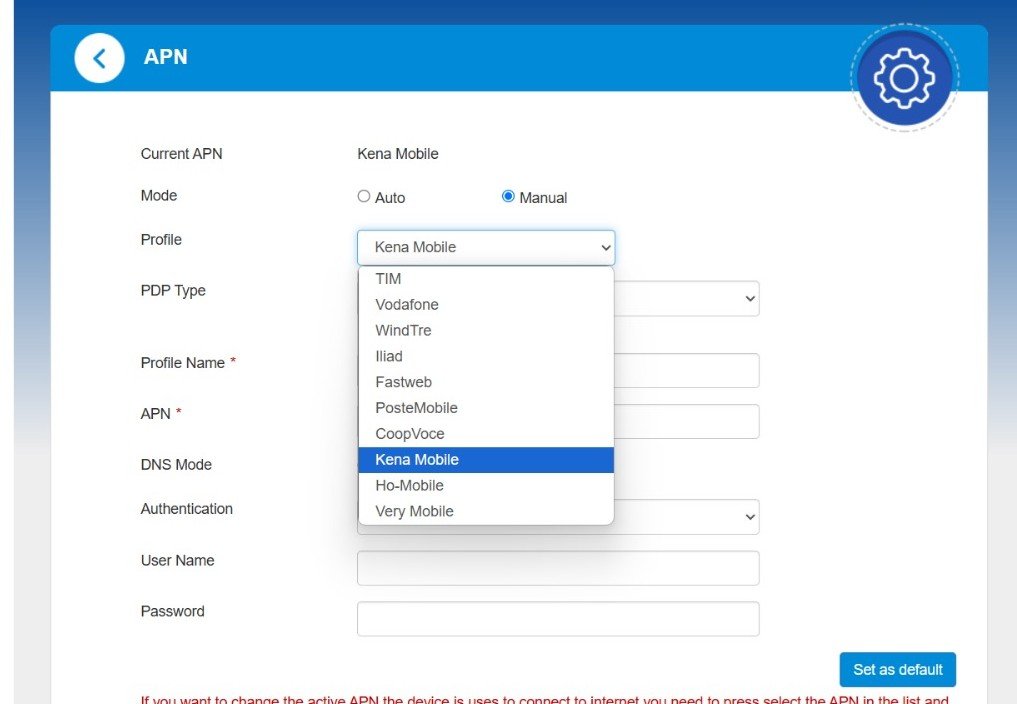
Task: Go back using the arrow icon
Action: coord(99,58)
